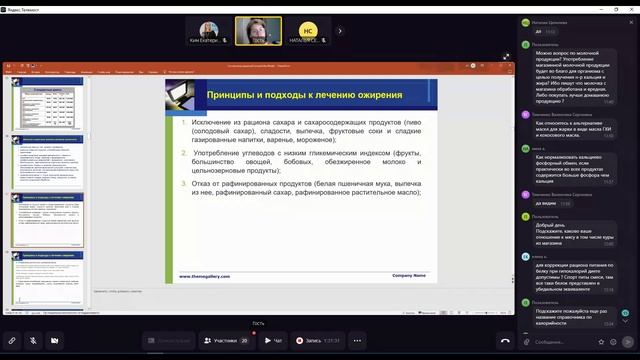Click the Сообщение message input field
Screen dimensions: 640x360
(x=563, y=342)
